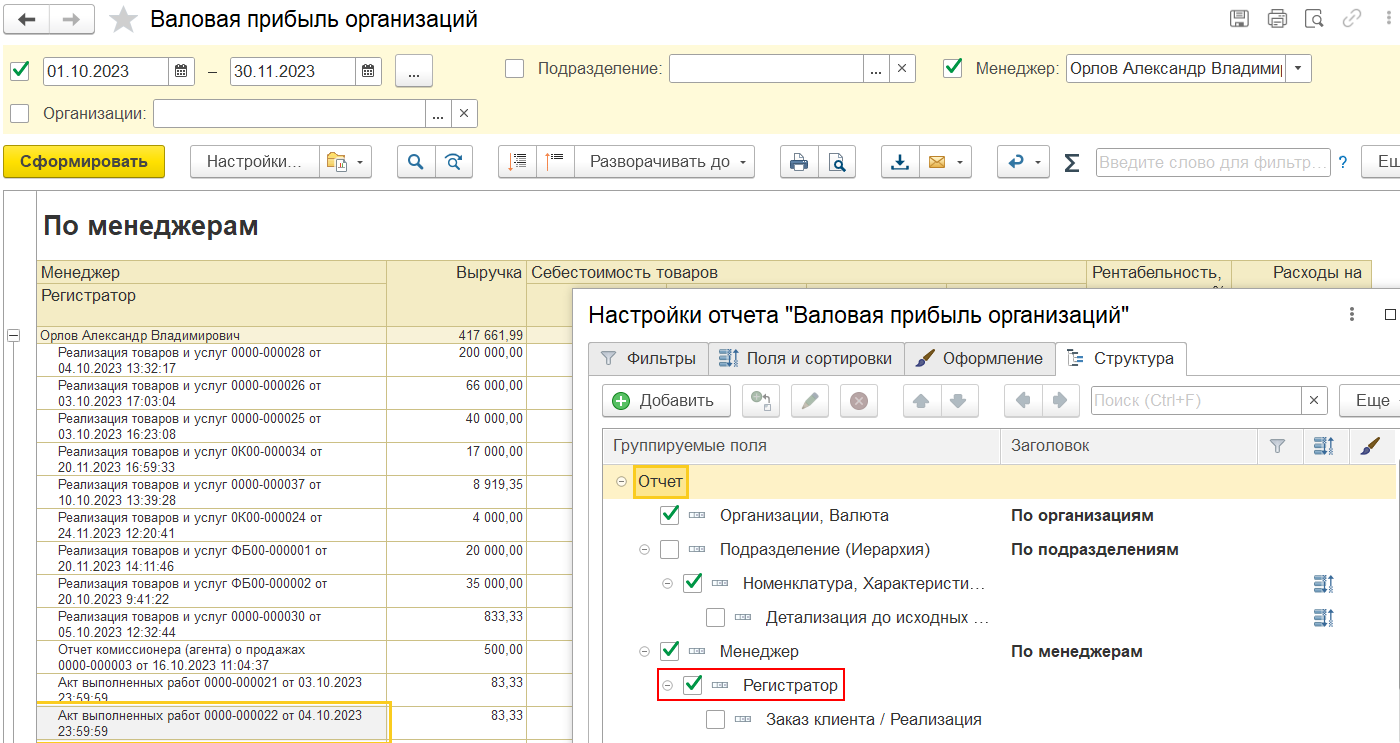The width and height of the screenshot is (1400, 743).
Task: Click the printer icon in title bar
Action: tap(1277, 18)
